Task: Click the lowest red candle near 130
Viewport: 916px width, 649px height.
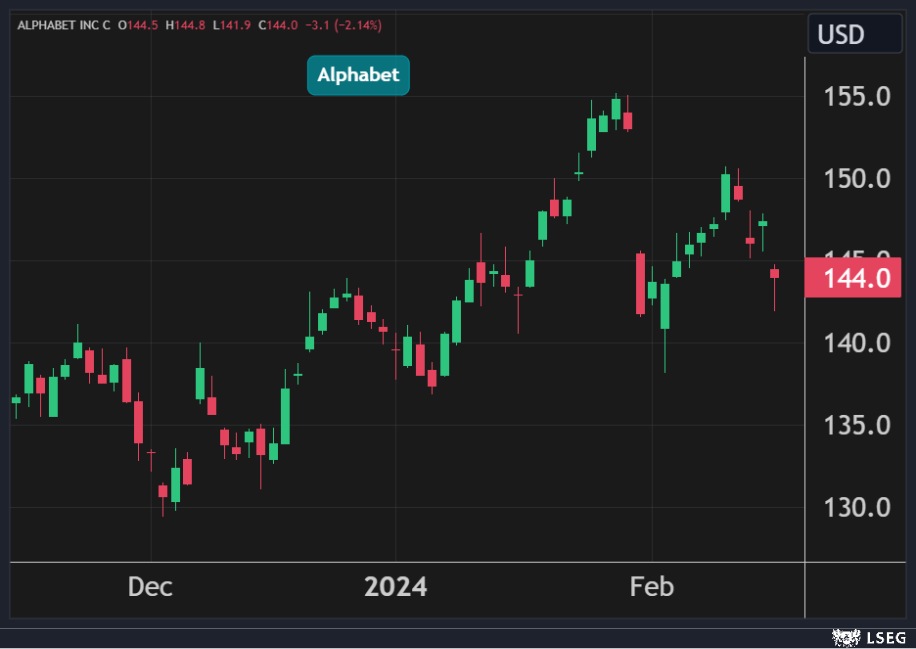Action: coord(163,491)
